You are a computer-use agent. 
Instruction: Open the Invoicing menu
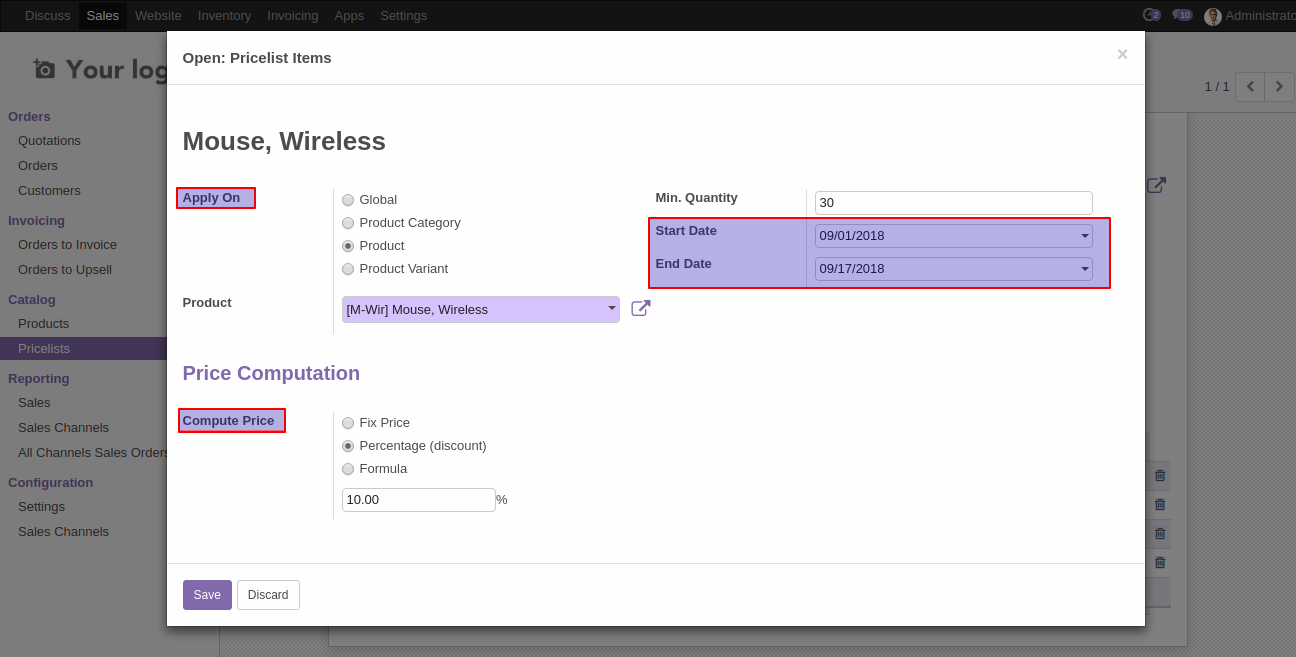[293, 15]
